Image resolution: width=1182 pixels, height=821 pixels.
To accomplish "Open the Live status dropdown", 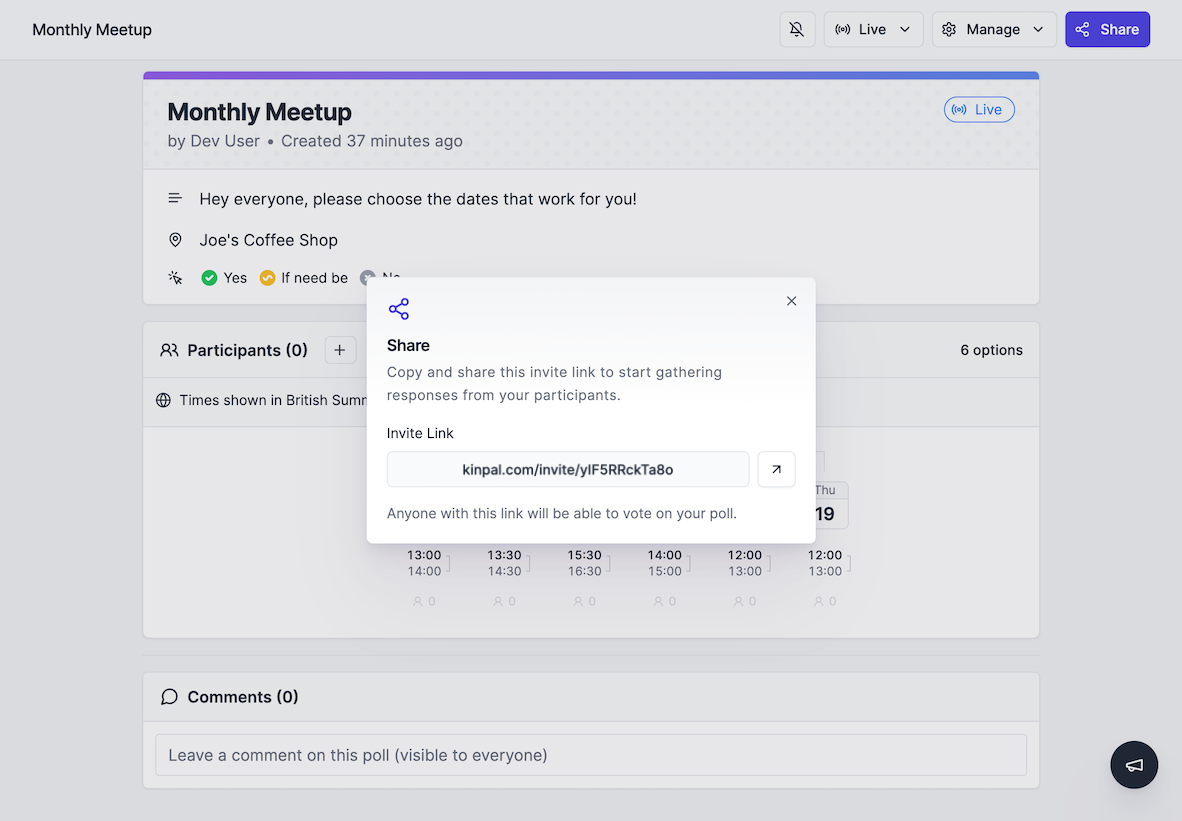I will pyautogui.click(x=873, y=29).
